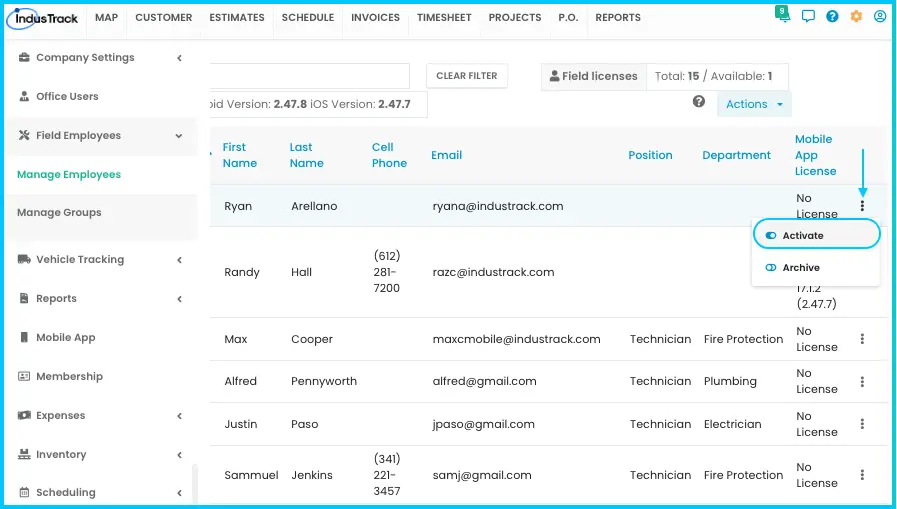Viewport: 897px width, 509px height.
Task: Click the Field Employees tools icon
Action: coord(24,135)
